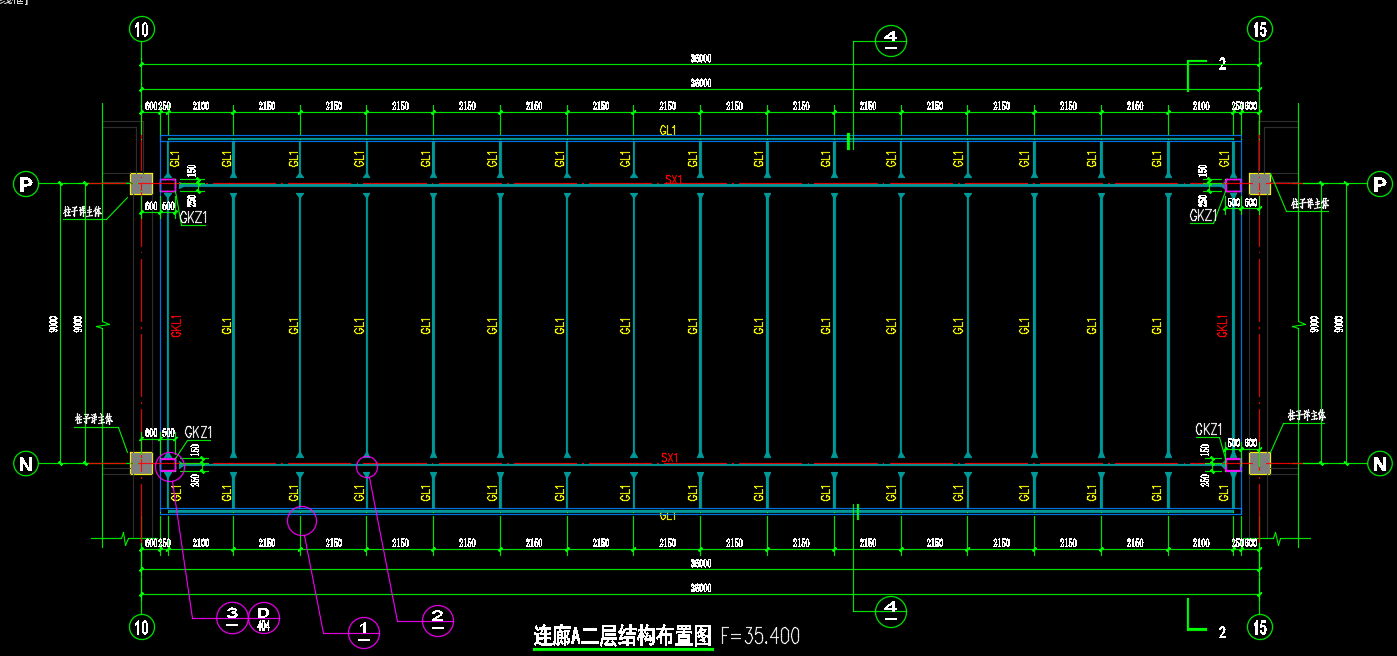Select GKZ1 label at axis N near axis 15
Screen dimensions: 1397x656
tap(1209, 430)
